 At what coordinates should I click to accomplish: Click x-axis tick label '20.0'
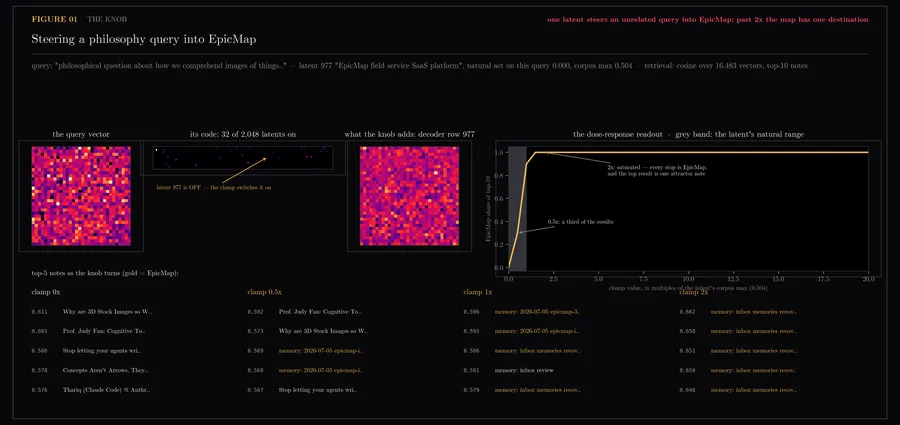868,279
